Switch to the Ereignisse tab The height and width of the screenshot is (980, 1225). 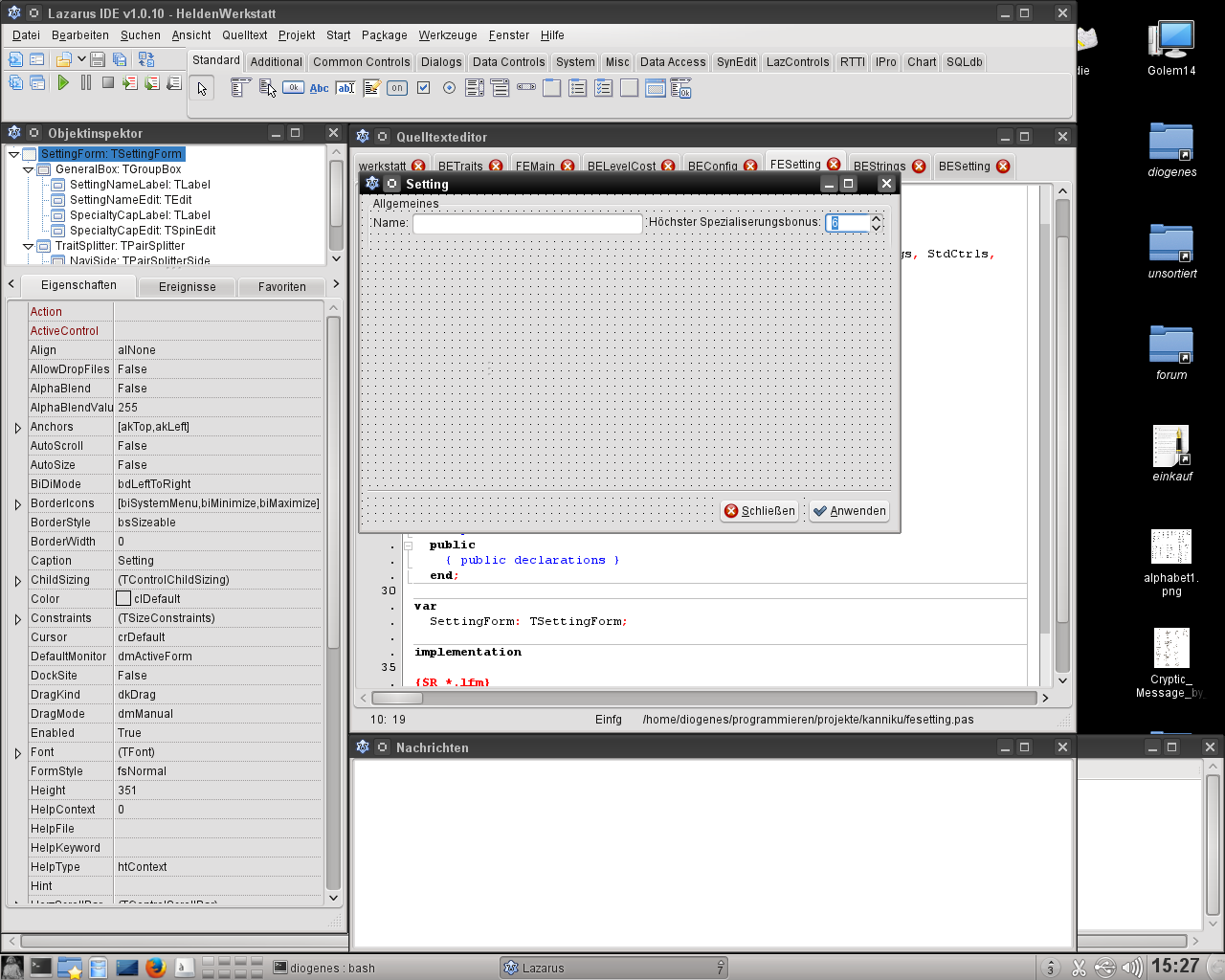[187, 287]
